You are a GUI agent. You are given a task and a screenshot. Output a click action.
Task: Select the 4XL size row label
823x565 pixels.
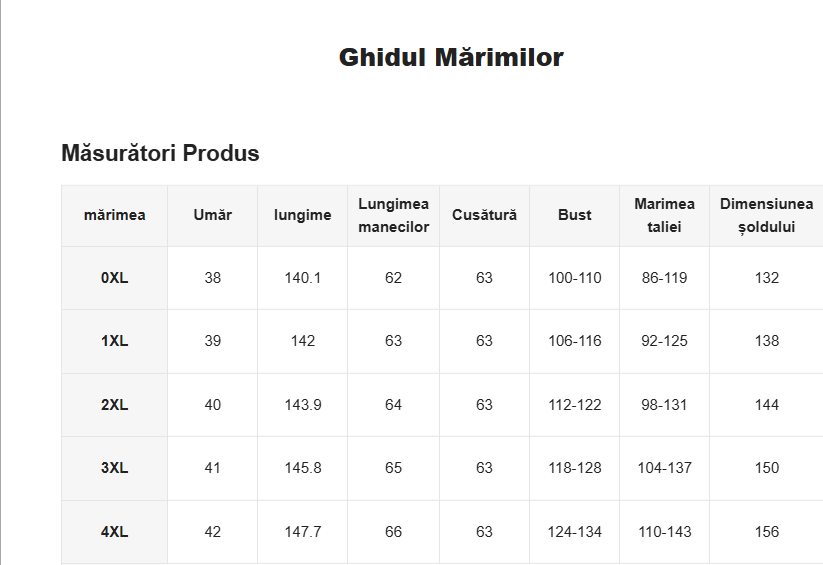[115, 532]
